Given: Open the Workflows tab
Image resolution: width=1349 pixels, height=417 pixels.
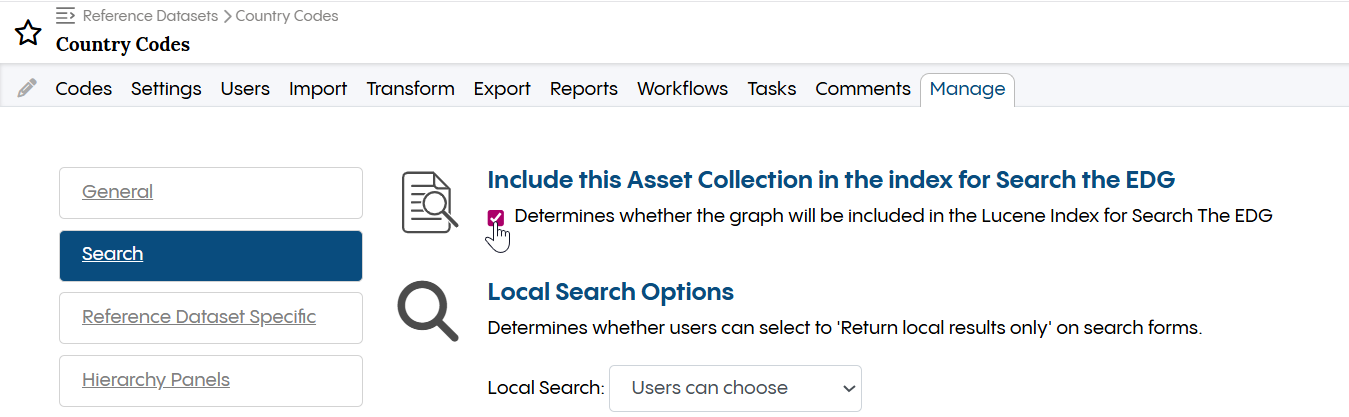Looking at the screenshot, I should [x=683, y=89].
